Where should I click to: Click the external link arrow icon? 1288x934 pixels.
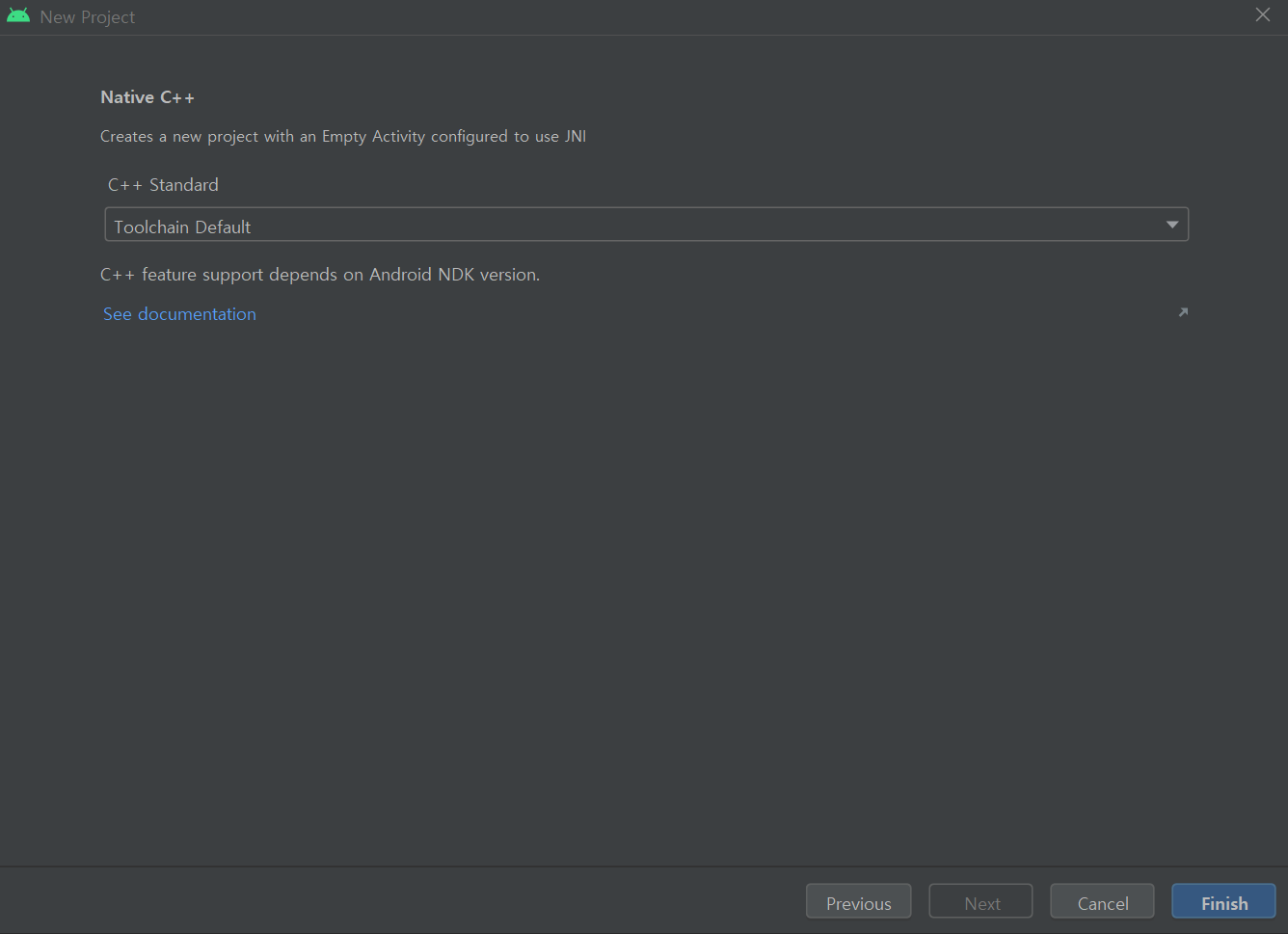1183,312
